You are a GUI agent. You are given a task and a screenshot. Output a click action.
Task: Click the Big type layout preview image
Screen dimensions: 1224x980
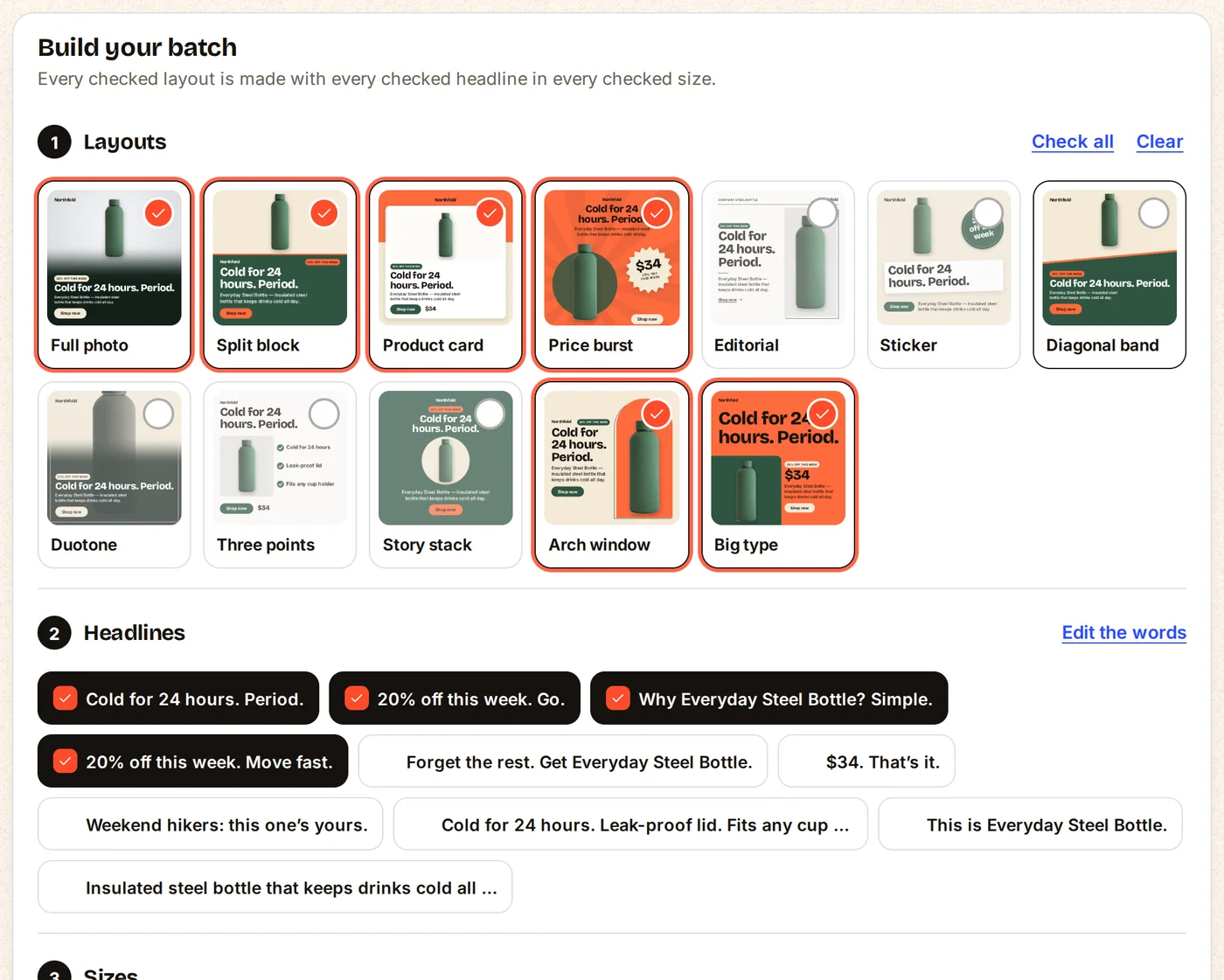pos(778,458)
